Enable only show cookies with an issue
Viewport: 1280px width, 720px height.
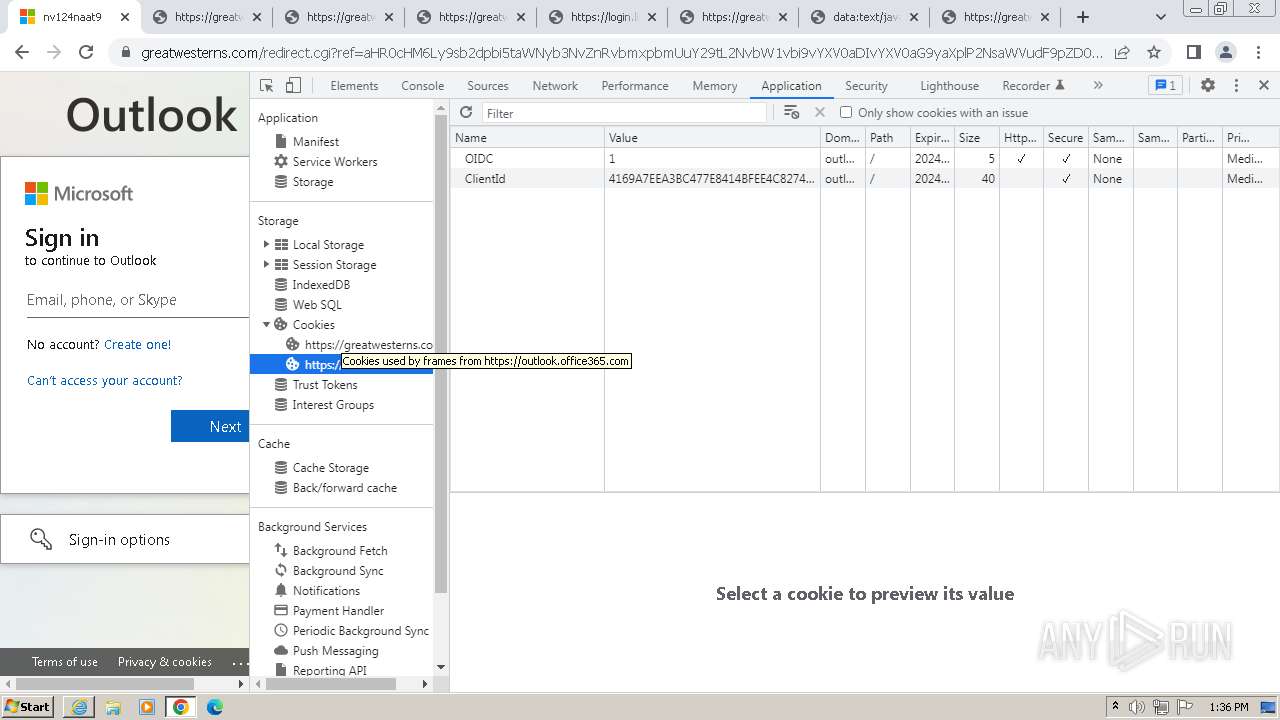[846, 113]
